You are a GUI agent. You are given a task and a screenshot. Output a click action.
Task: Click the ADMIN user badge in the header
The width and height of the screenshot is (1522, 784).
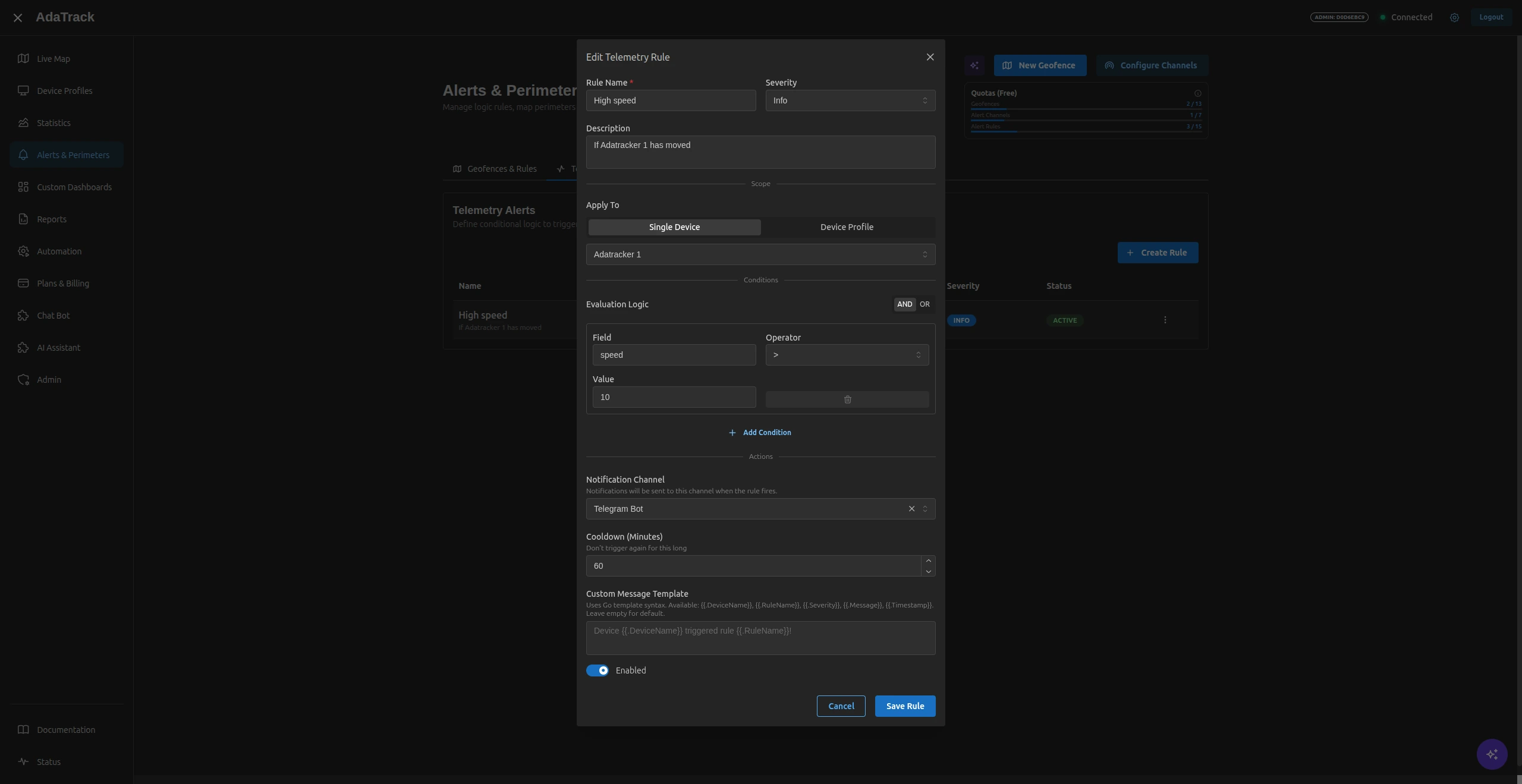click(1339, 17)
